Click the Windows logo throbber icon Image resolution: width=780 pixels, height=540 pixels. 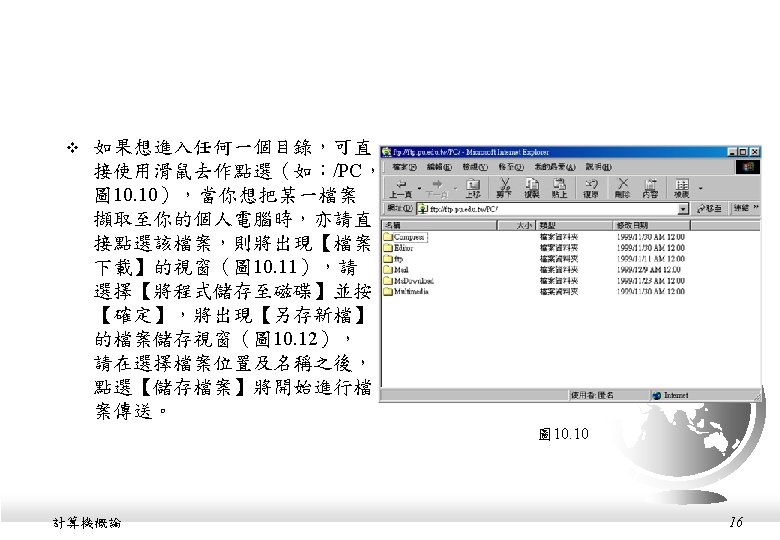[748, 167]
